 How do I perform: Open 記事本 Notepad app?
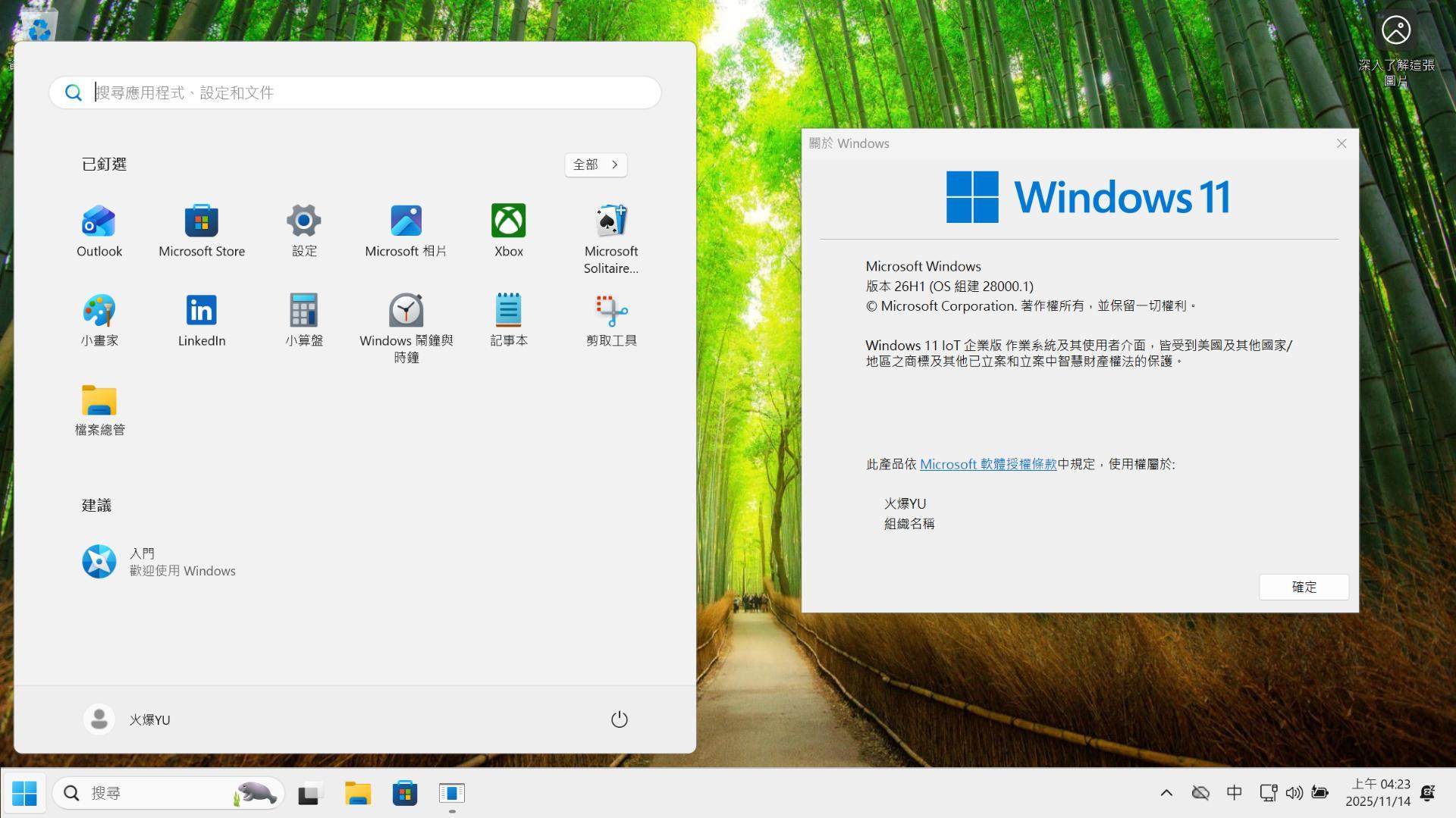tap(508, 321)
